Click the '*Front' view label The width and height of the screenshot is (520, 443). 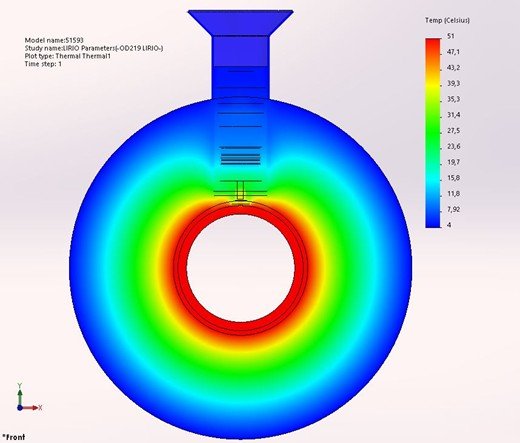point(14,437)
